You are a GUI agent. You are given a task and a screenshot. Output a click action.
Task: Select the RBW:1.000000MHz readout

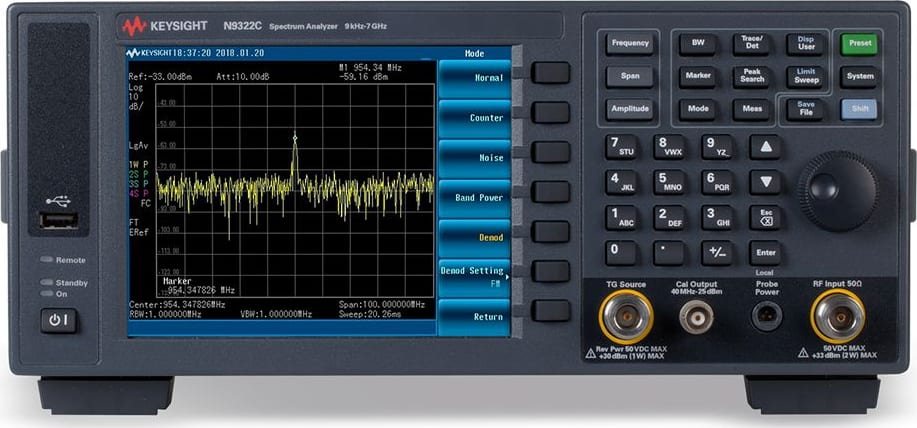tap(165, 314)
